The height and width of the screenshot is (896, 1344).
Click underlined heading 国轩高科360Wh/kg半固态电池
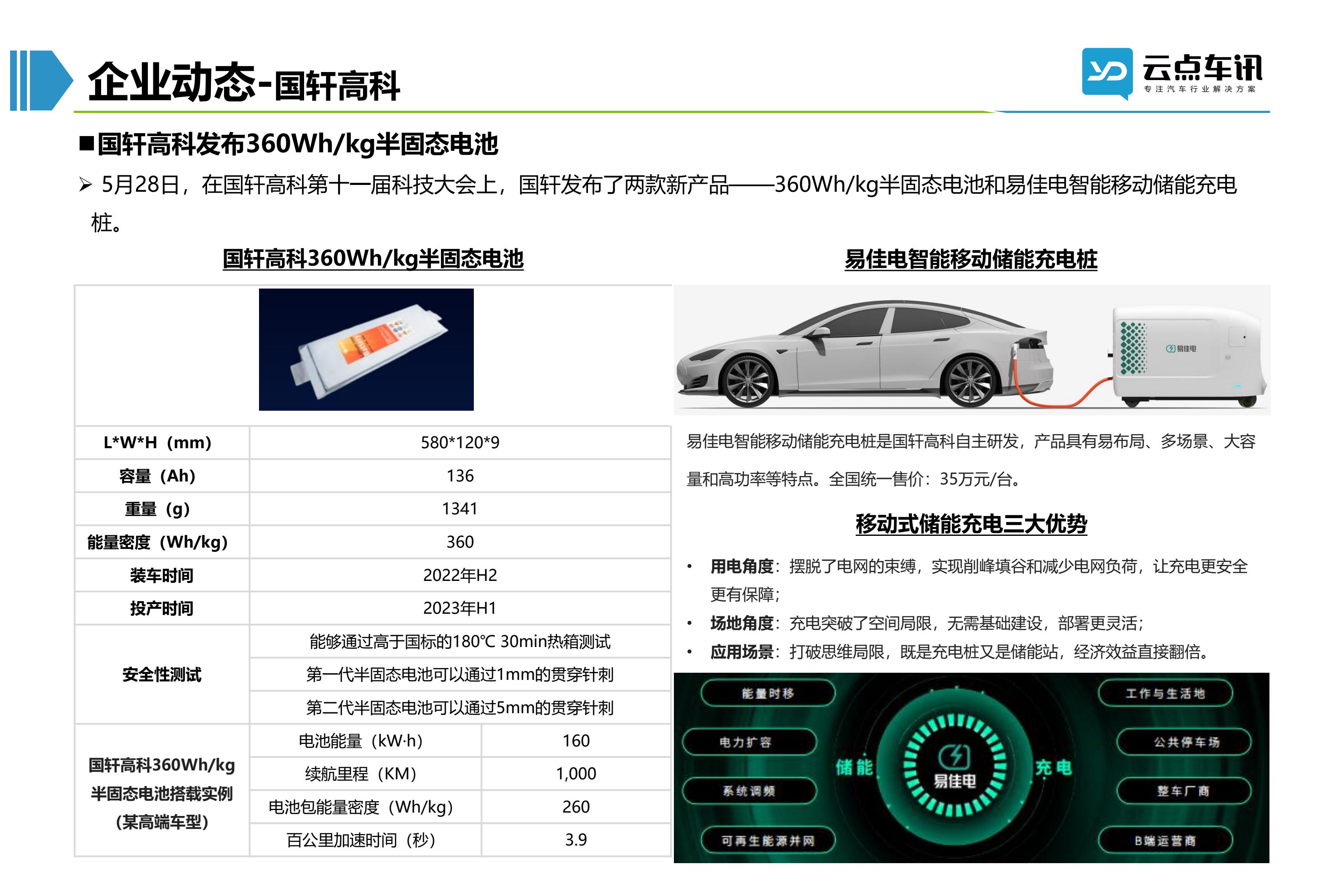(x=373, y=259)
